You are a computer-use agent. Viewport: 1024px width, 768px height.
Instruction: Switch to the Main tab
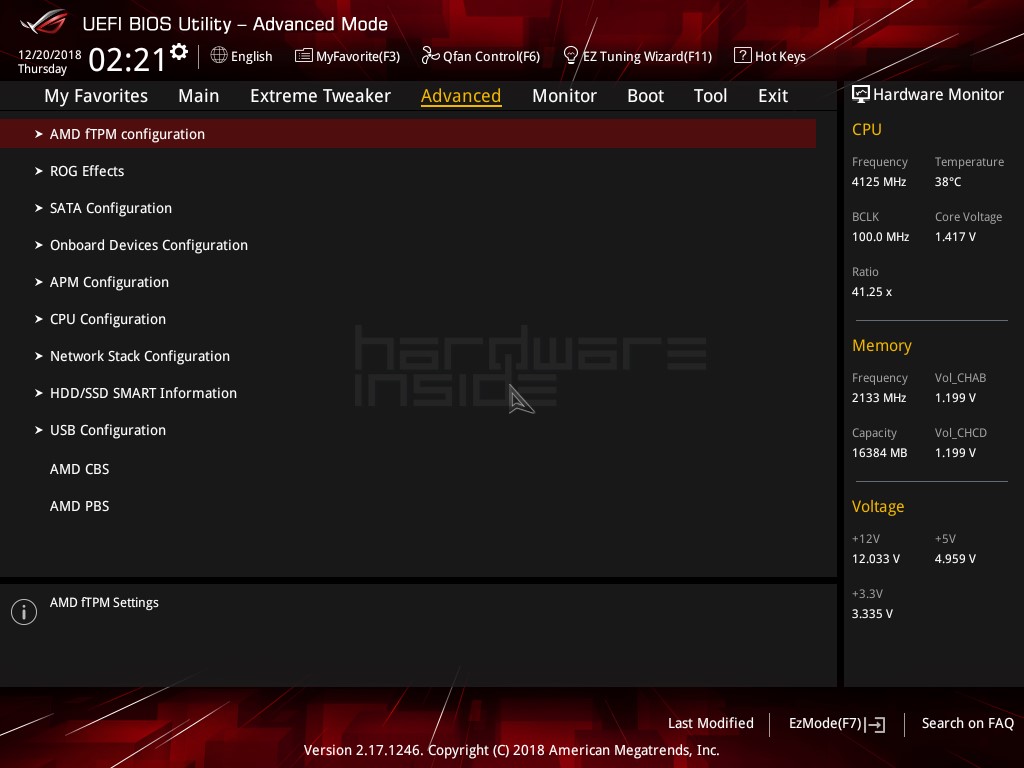pos(199,96)
